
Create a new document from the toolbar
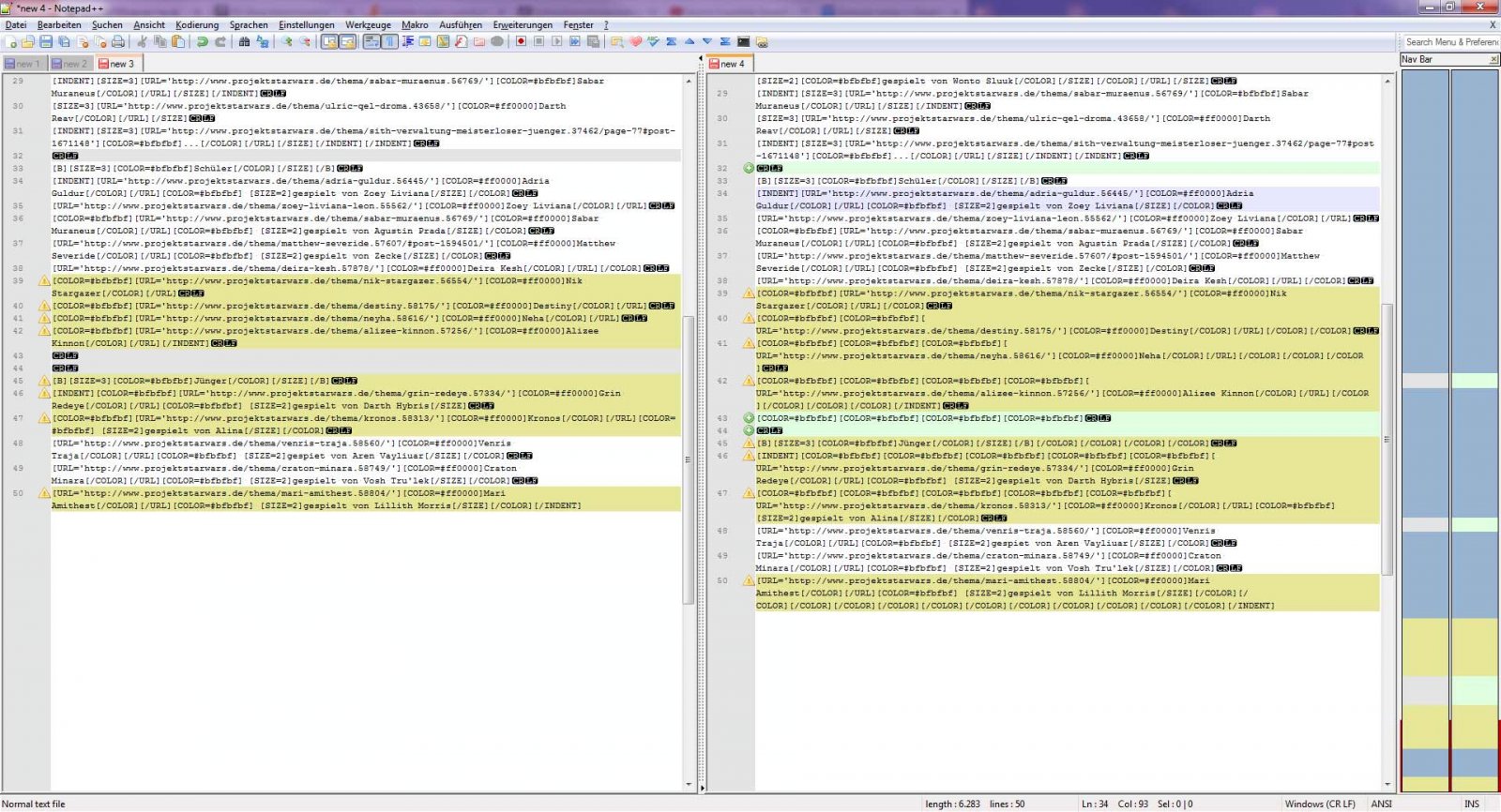tap(10, 41)
